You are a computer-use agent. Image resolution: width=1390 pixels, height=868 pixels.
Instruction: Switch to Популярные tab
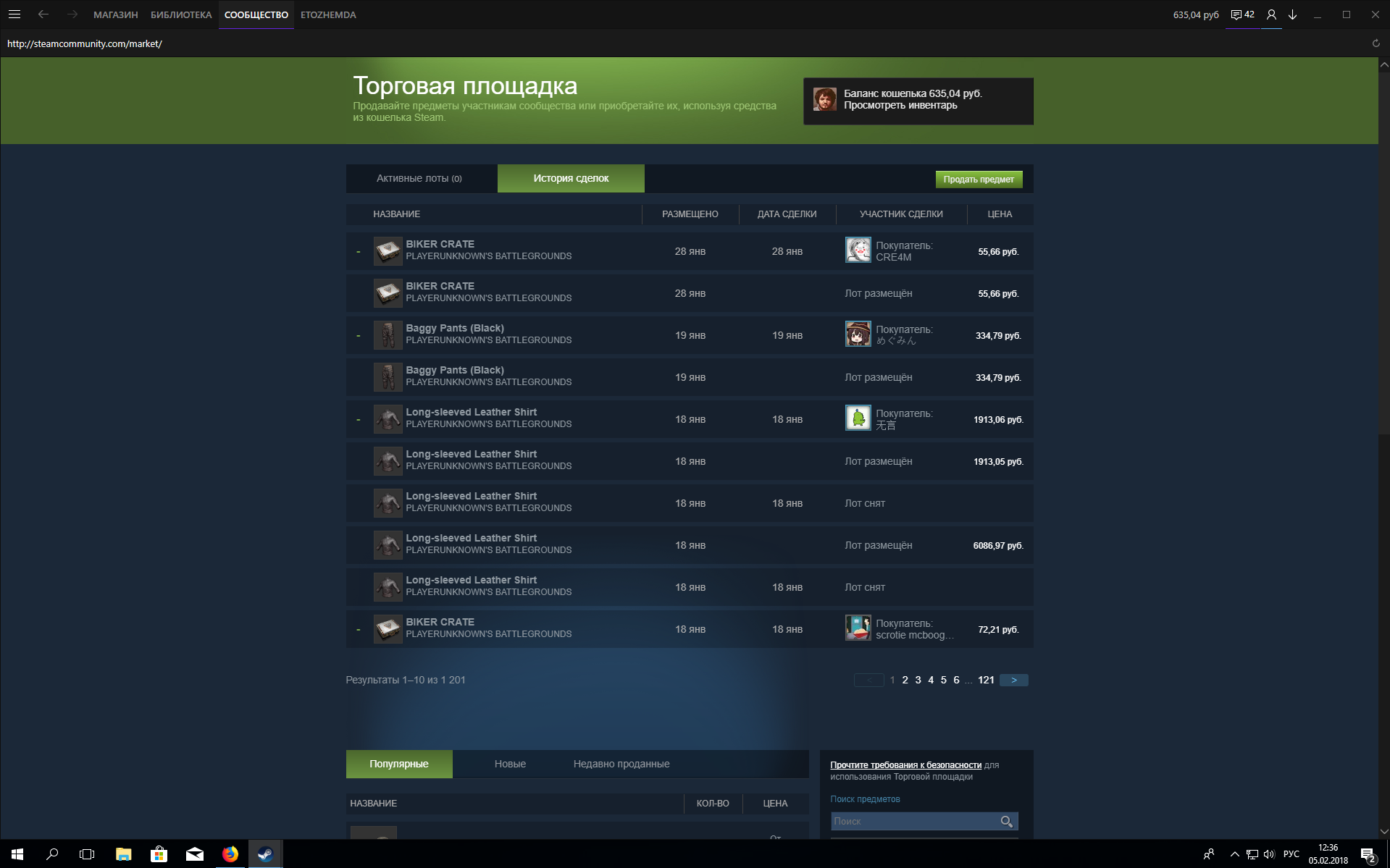(399, 764)
